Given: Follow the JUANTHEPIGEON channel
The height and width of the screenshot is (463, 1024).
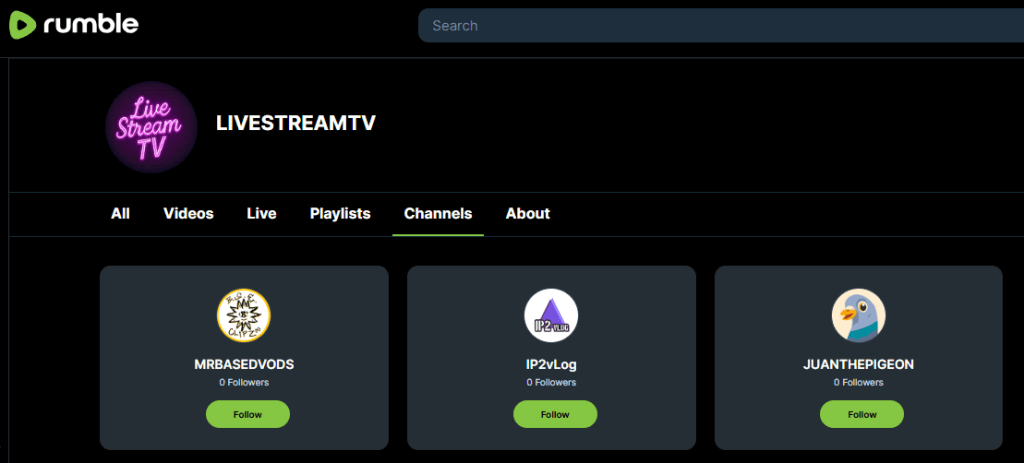Looking at the screenshot, I should [x=861, y=414].
